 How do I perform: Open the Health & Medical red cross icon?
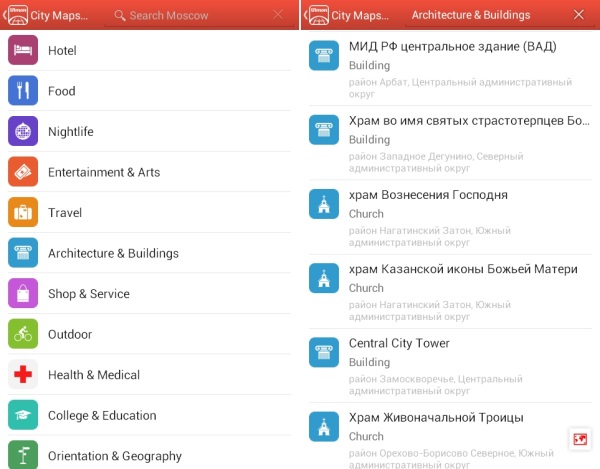[x=23, y=375]
